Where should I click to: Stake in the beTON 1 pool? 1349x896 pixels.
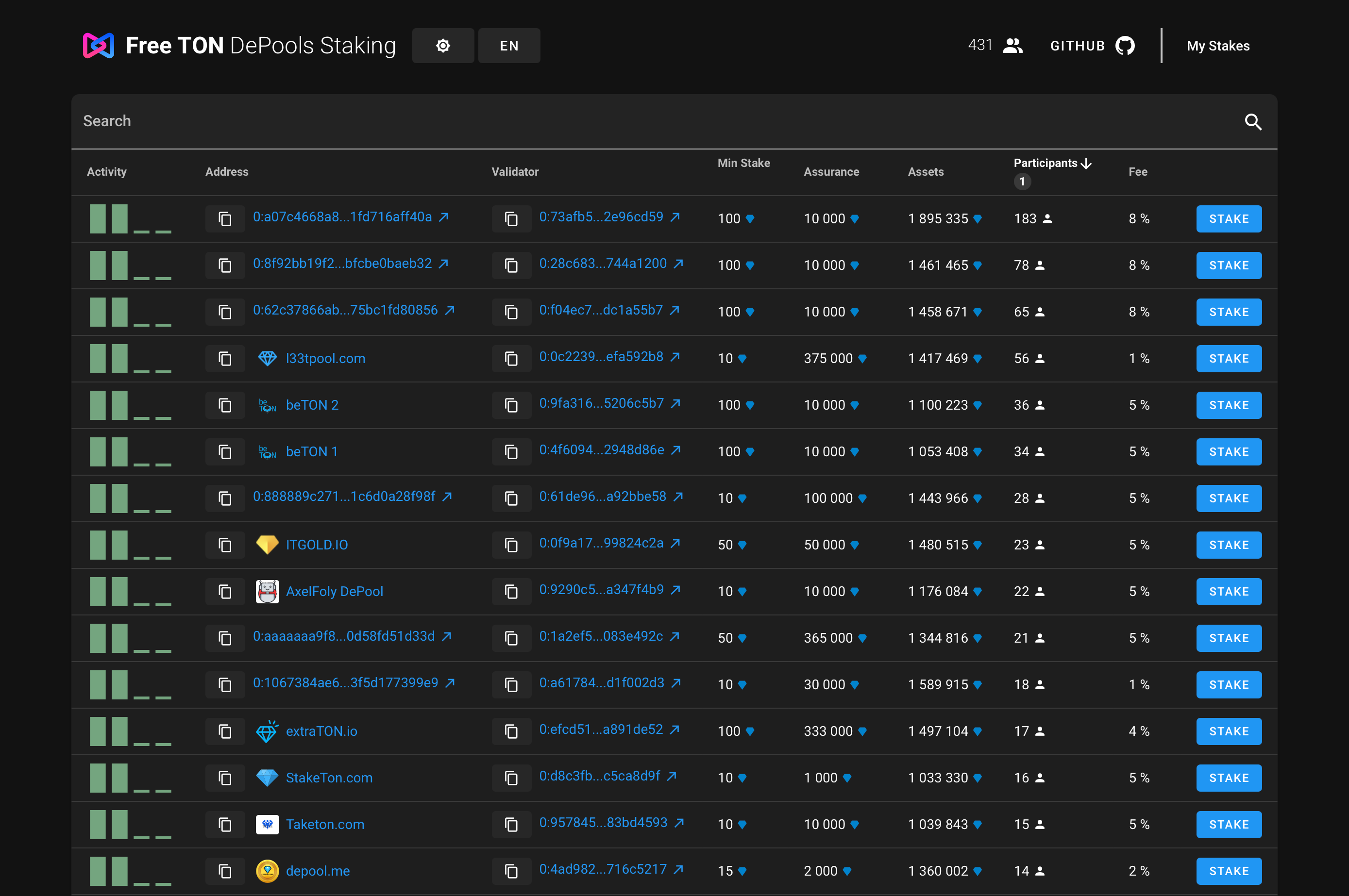tap(1229, 452)
